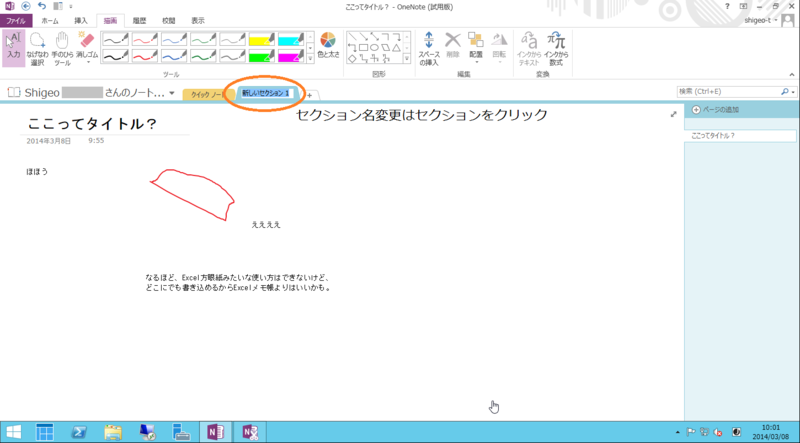Select the double-headed arrow shape
The image size is (800, 443).
pos(374,37)
